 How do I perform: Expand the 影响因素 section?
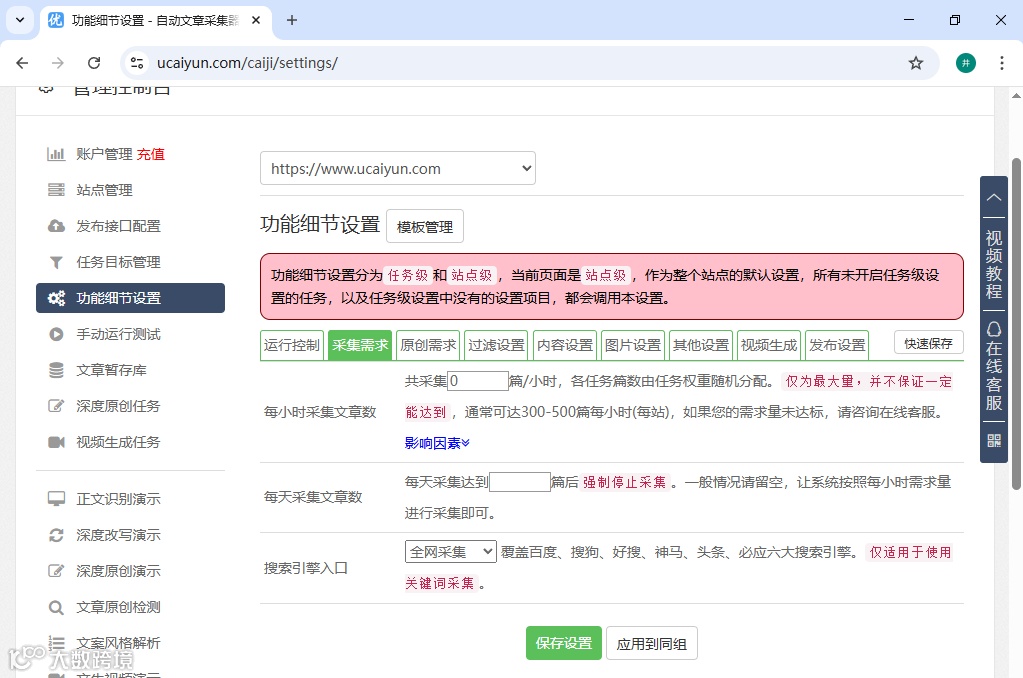(x=437, y=443)
